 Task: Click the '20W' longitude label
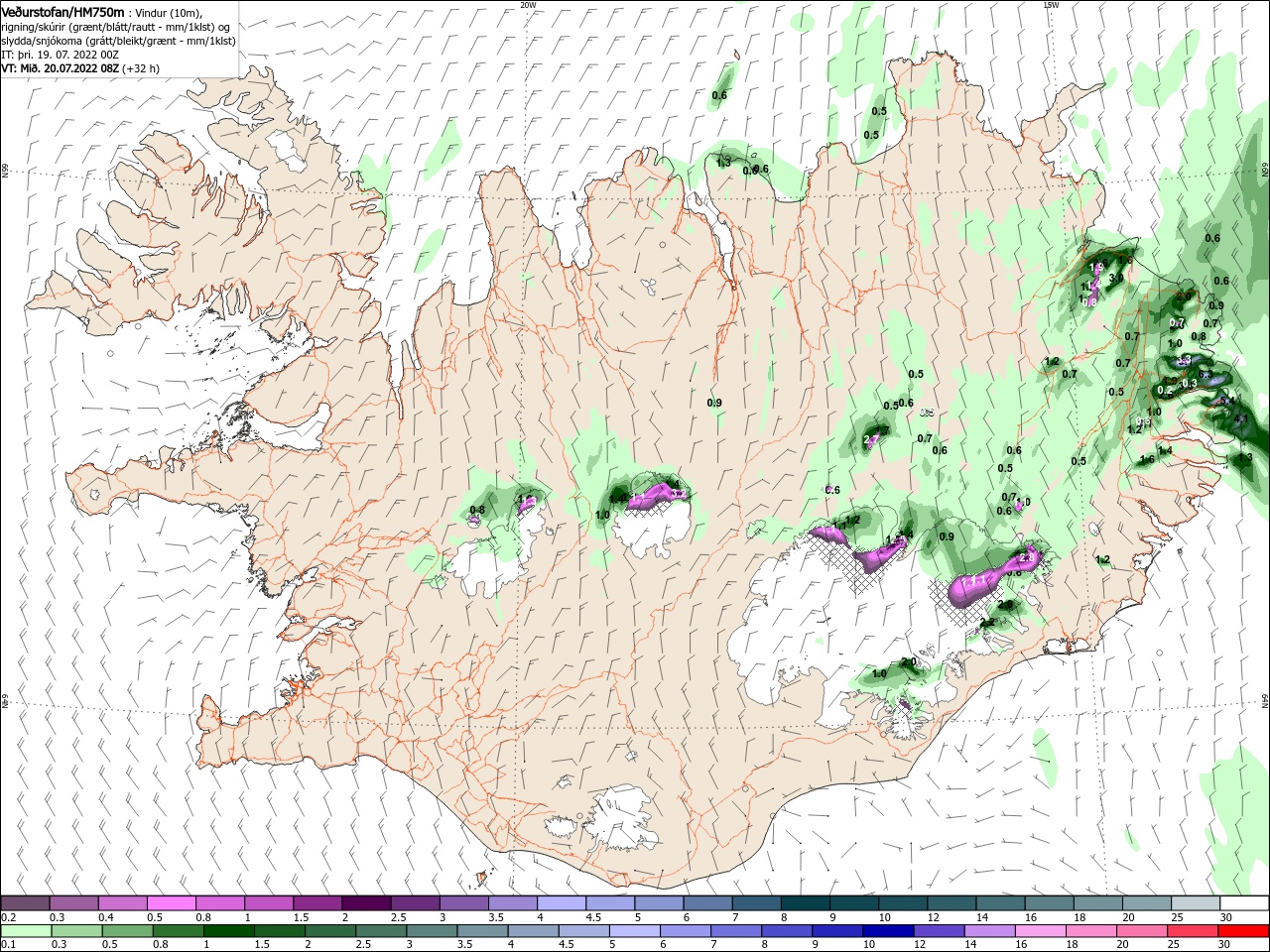[x=528, y=5]
